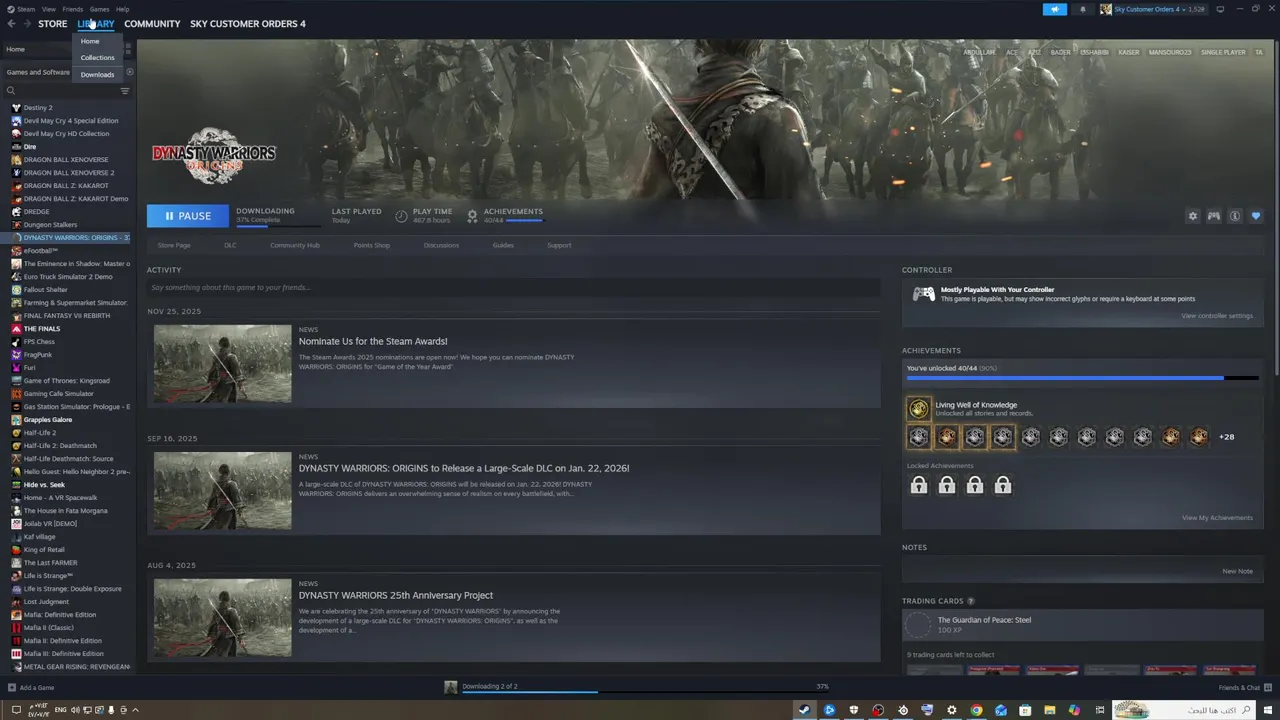Go forward with navigation arrow
This screenshot has height=720, width=1280.
[26, 23]
